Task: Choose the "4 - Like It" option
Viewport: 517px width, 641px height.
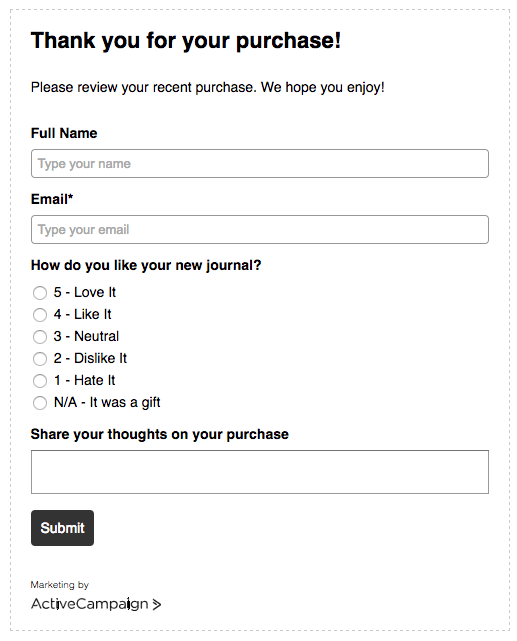Action: click(x=40, y=315)
